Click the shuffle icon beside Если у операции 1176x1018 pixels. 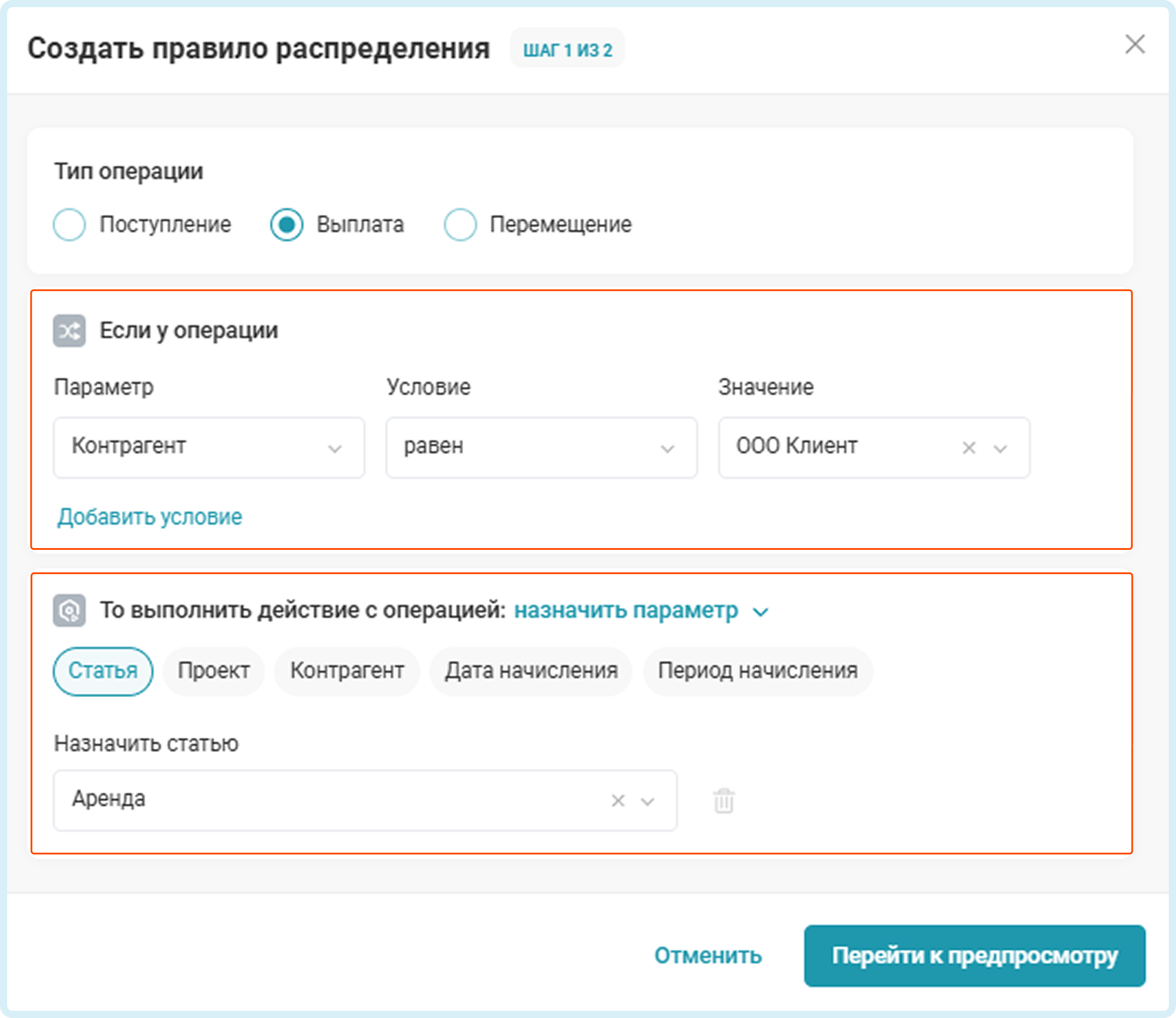point(69,331)
